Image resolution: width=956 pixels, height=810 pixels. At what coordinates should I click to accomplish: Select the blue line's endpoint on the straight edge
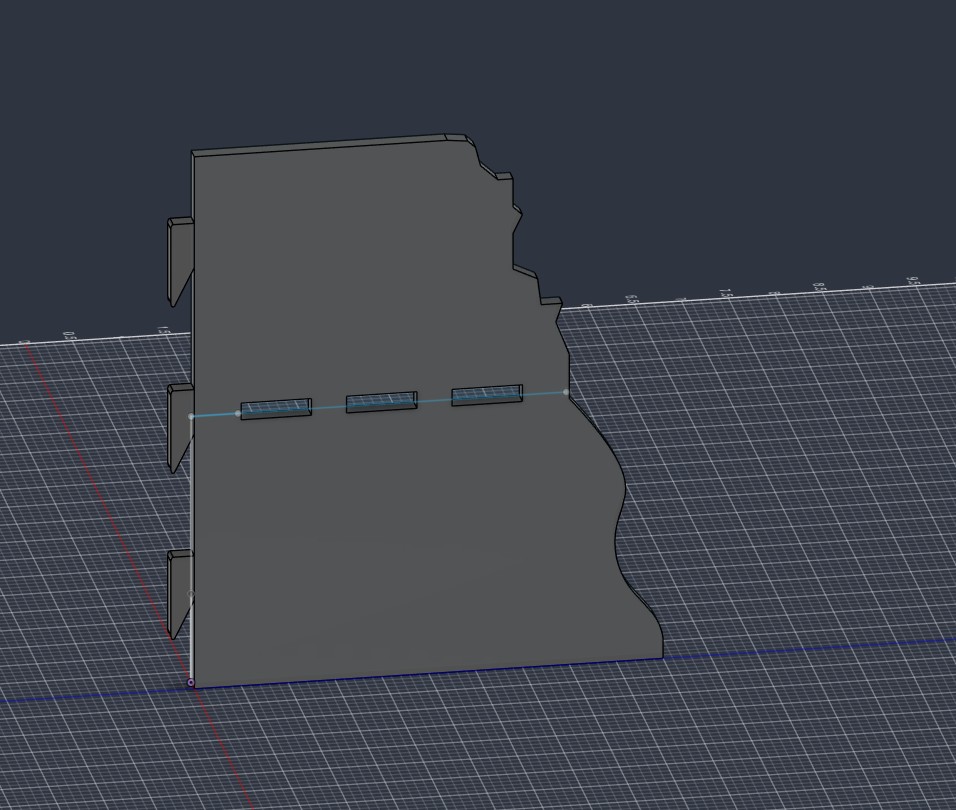tap(191, 416)
